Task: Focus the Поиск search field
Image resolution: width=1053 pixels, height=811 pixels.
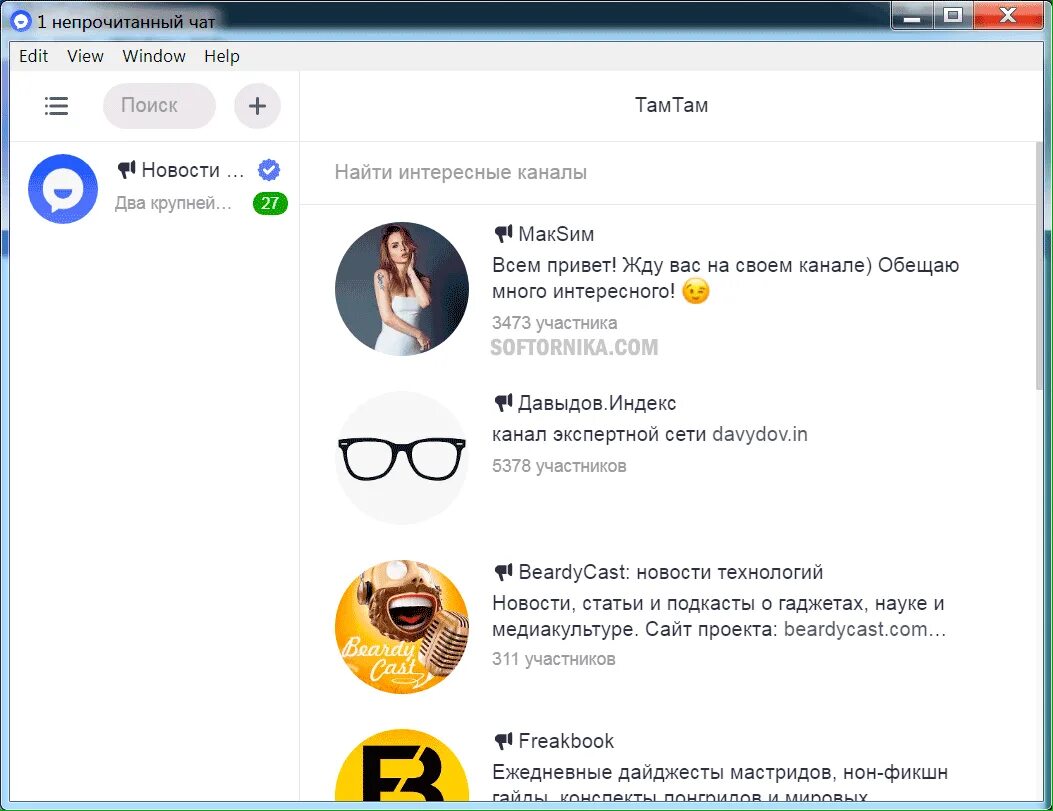Action: (159, 106)
